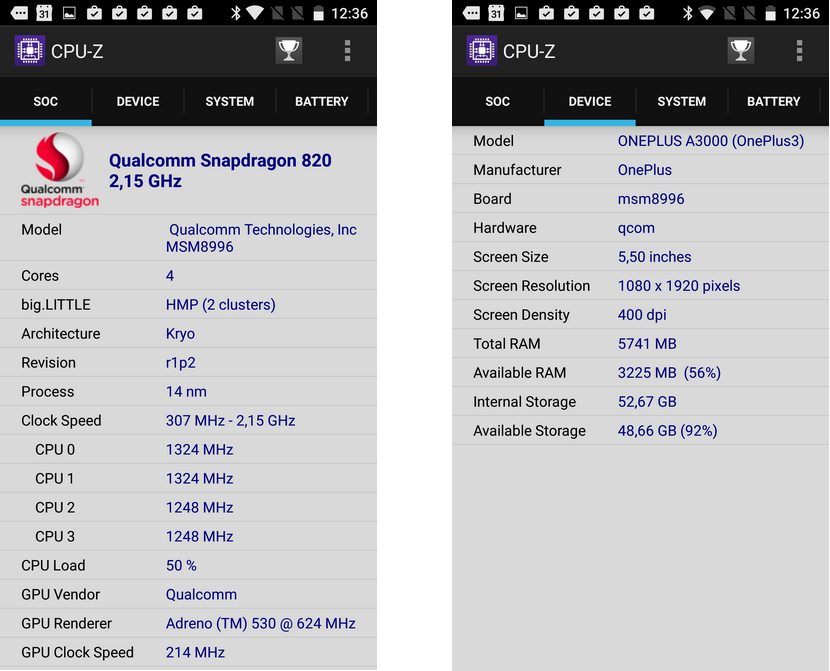Screen dimensions: 830x671
Task: Tap CPU 2 row '1248 MHz'
Action: tap(199, 507)
